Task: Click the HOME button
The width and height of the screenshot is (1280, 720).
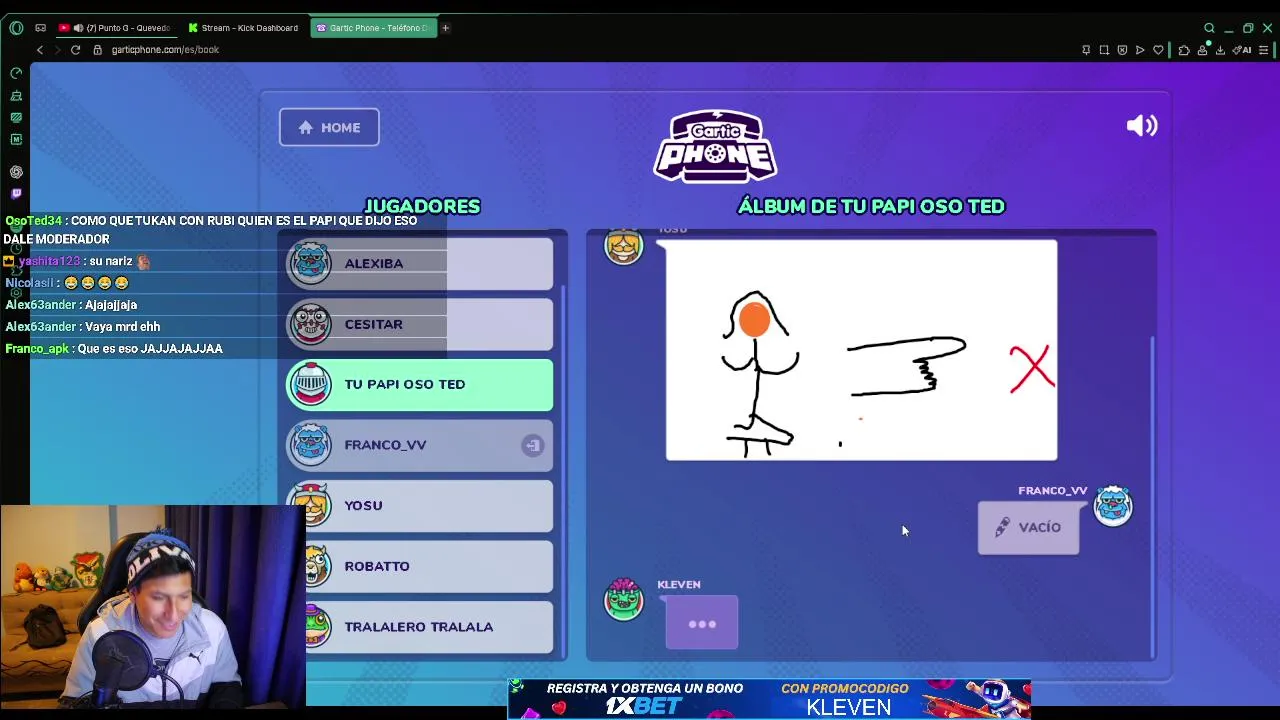Action: pos(329,127)
